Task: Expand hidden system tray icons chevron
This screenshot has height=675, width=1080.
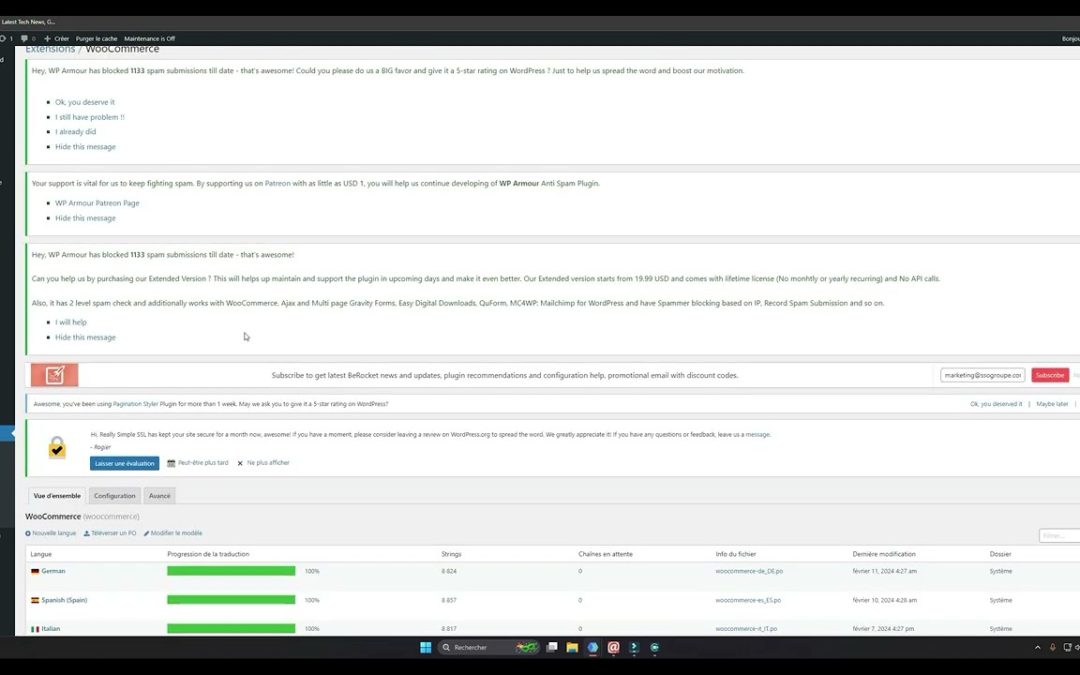Action: click(1037, 647)
